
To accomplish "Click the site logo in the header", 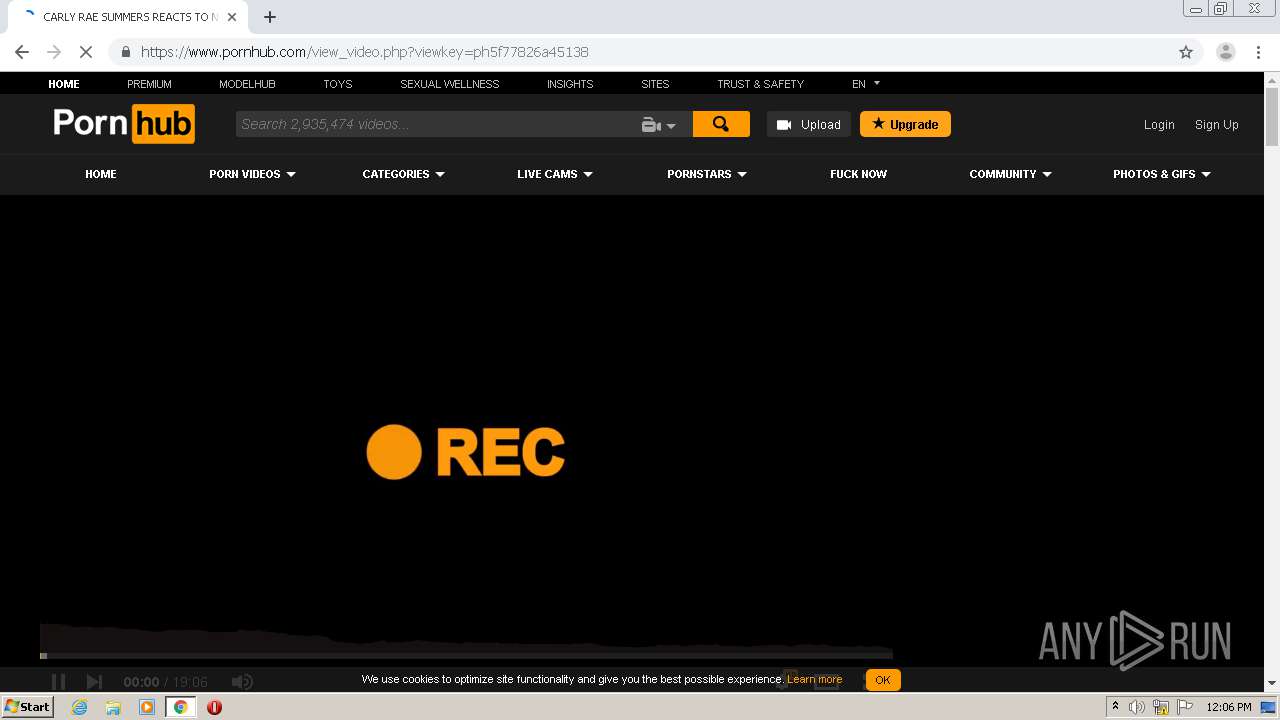I will tap(124, 124).
